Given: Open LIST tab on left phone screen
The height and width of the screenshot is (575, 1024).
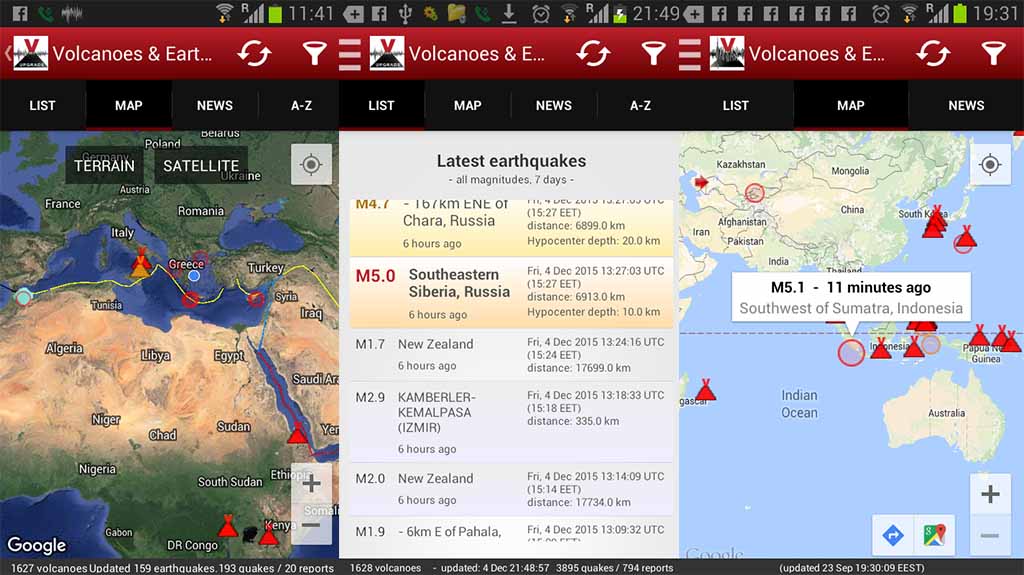Looking at the screenshot, I should (42, 105).
